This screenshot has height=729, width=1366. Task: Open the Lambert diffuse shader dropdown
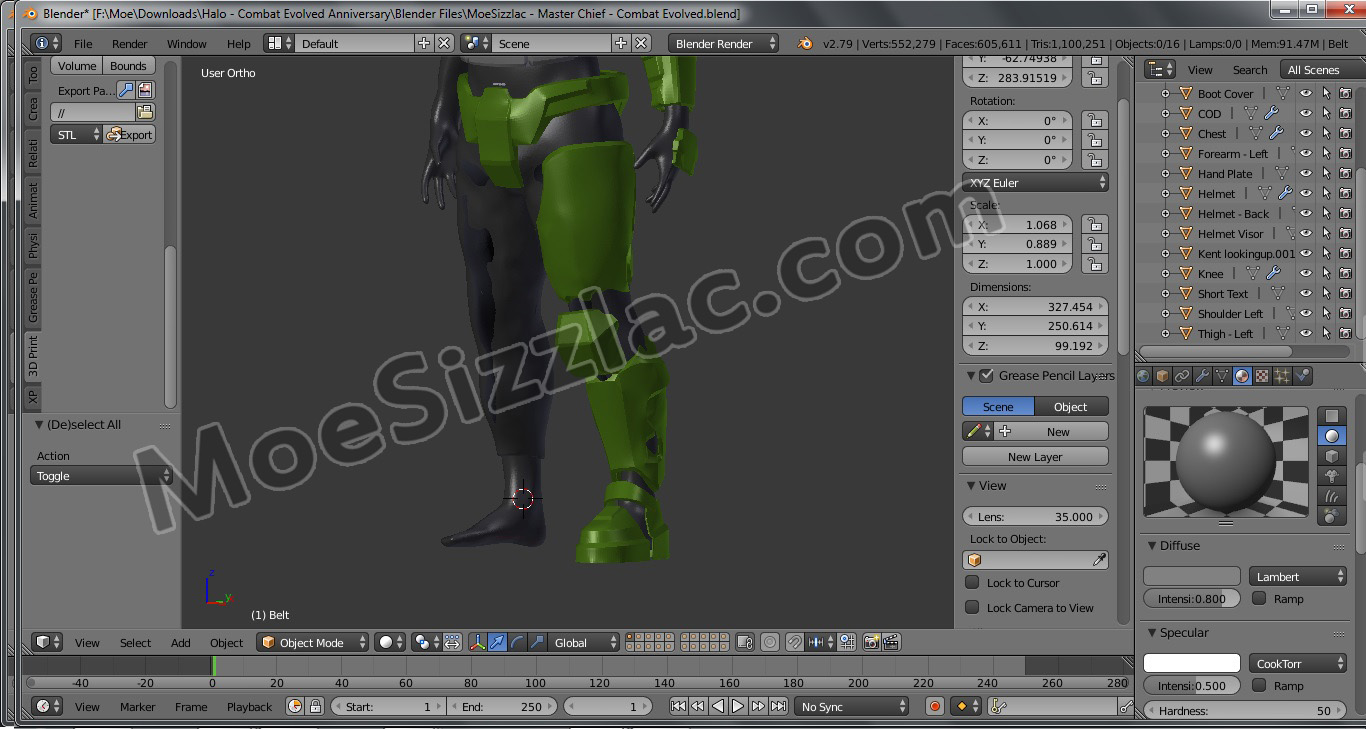click(x=1298, y=576)
